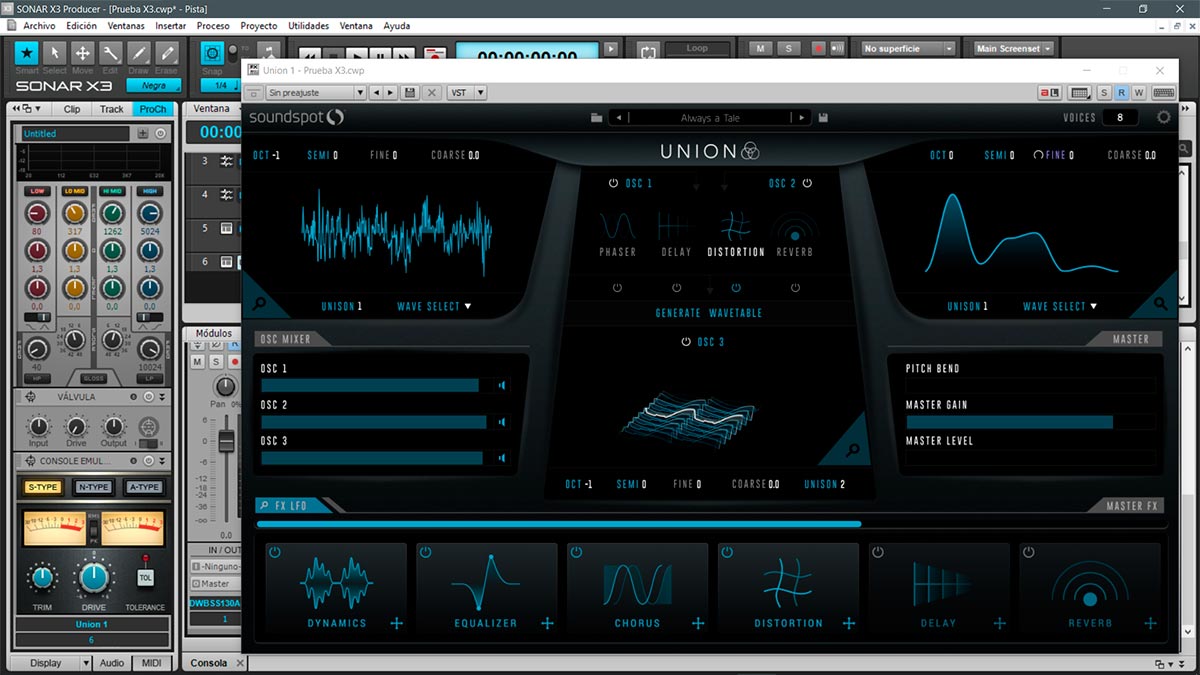
Task: Add Dynamics effect with plus icon
Action: [397, 623]
